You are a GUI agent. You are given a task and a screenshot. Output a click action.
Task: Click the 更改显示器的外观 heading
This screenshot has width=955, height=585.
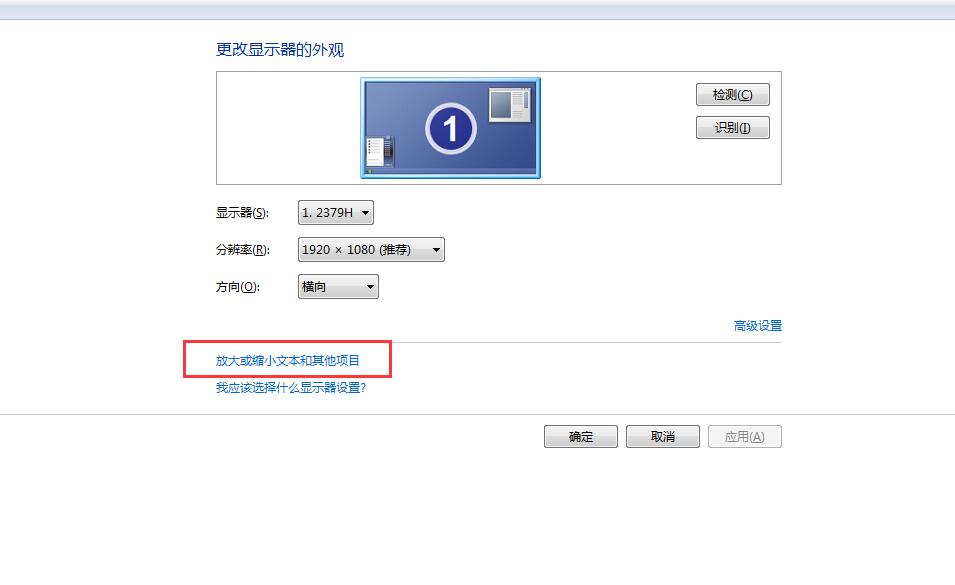280,50
